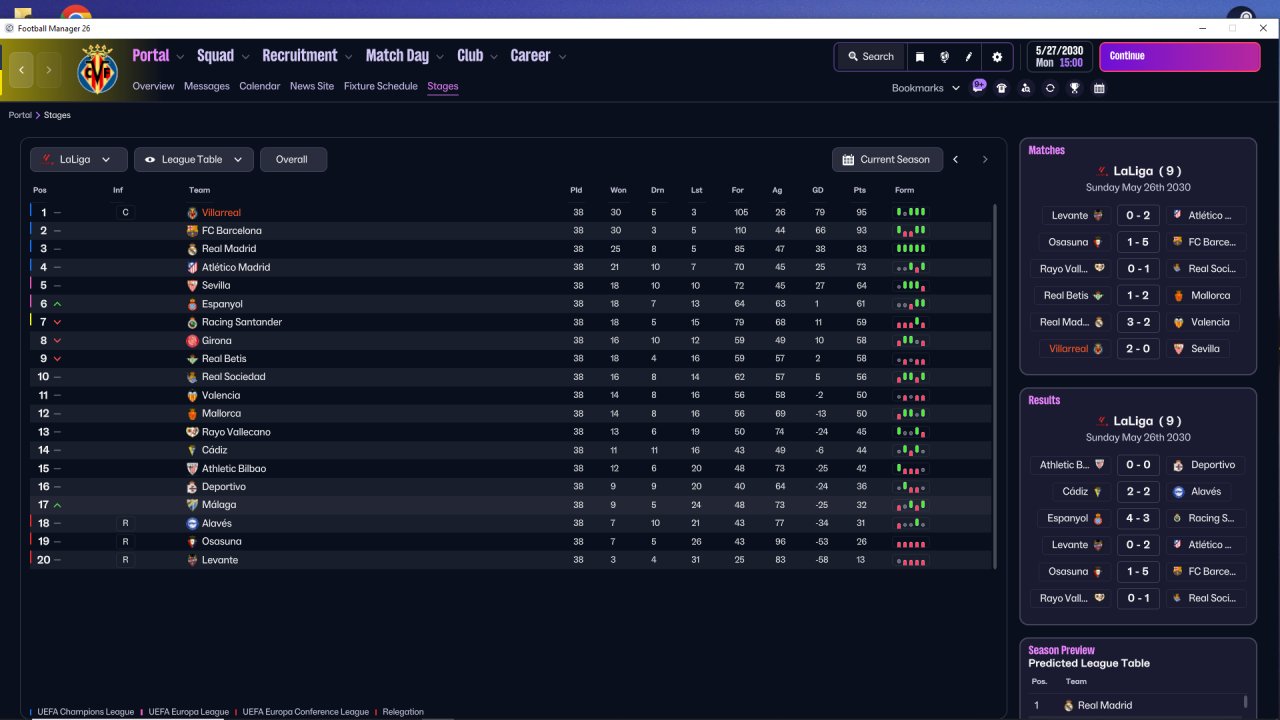Expand the Bookmarks dropdown

(x=926, y=88)
